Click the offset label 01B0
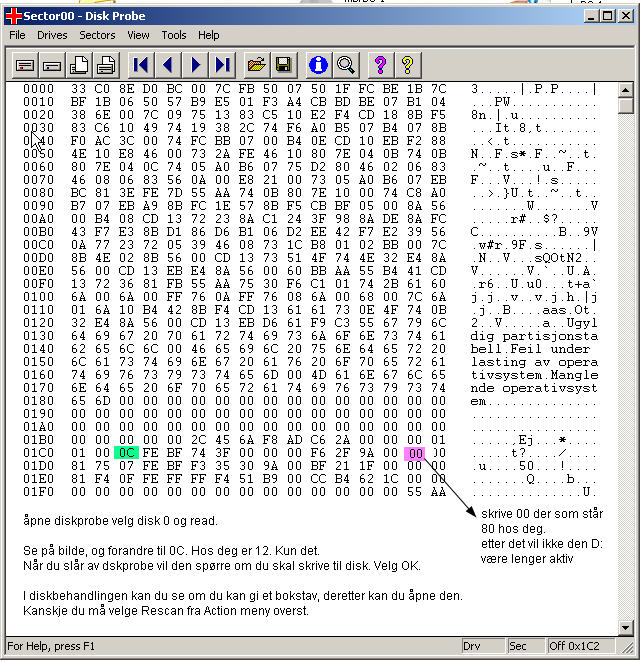This screenshot has height=662, width=643. [38, 440]
